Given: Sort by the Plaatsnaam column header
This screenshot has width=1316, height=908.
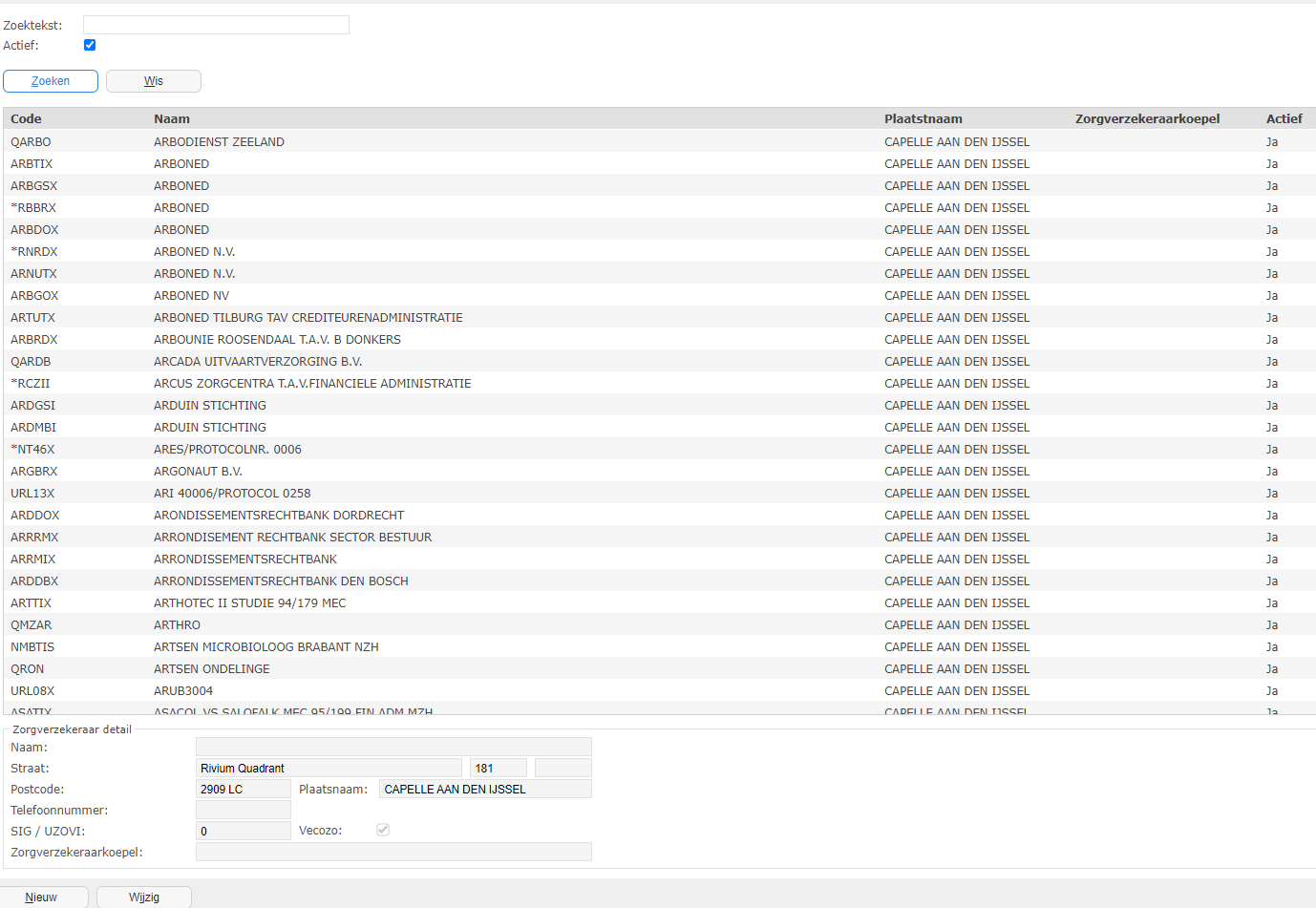Looking at the screenshot, I should pos(923,118).
